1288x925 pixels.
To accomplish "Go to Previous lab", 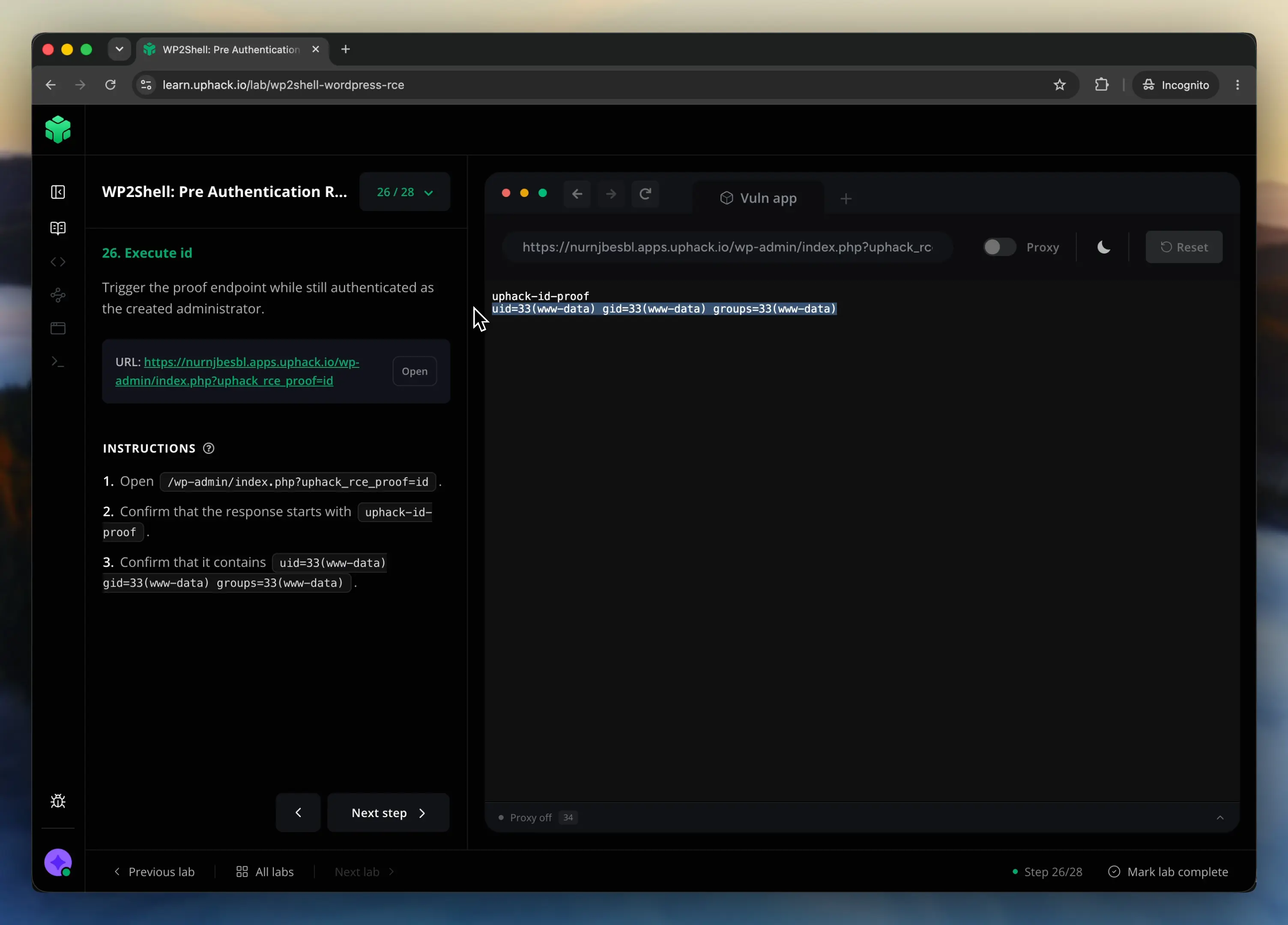I will [155, 871].
